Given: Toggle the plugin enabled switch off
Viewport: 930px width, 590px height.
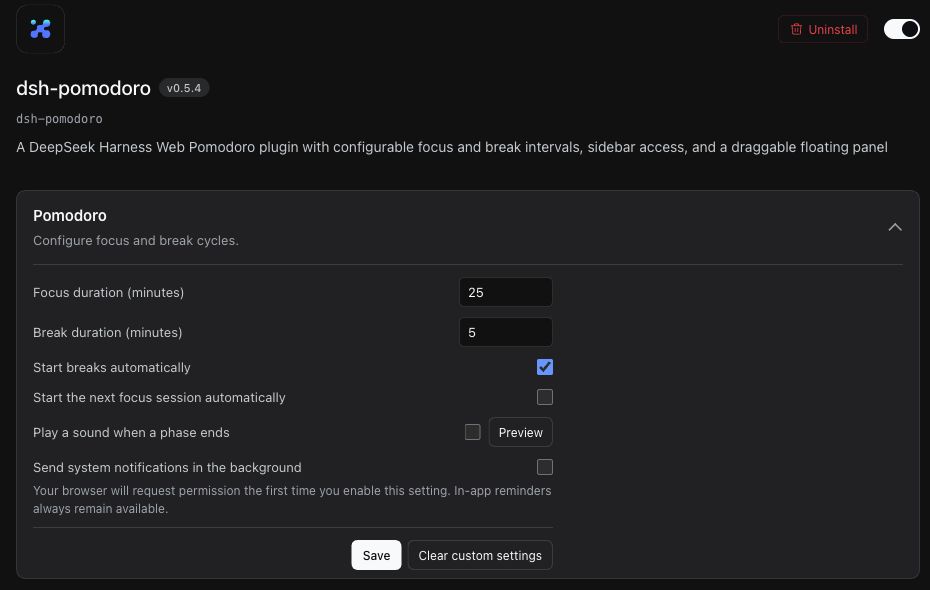Looking at the screenshot, I should 901,29.
